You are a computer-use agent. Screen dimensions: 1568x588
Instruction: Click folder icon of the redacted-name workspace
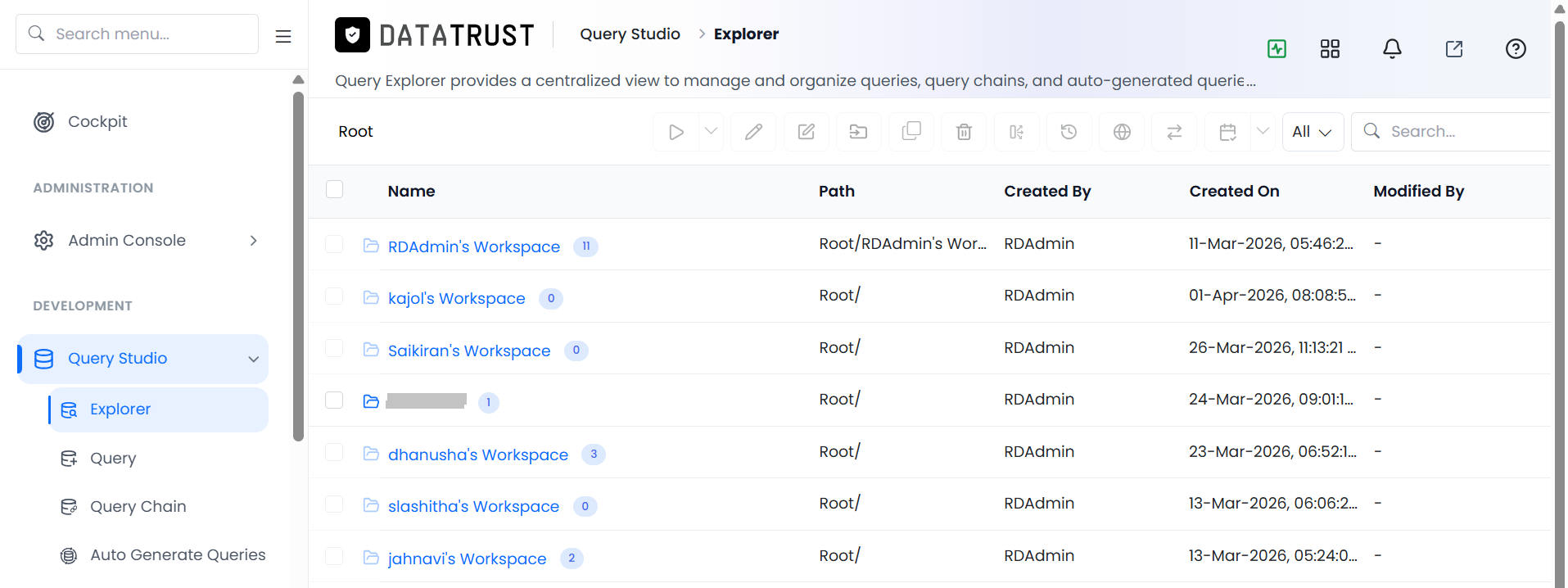coord(371,401)
